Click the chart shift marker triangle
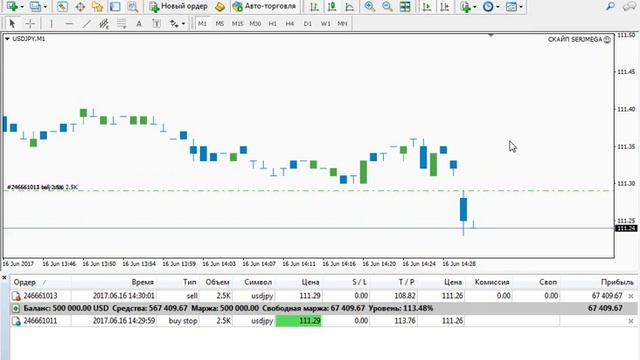The width and height of the screenshot is (640, 360). pyautogui.click(x=491, y=36)
